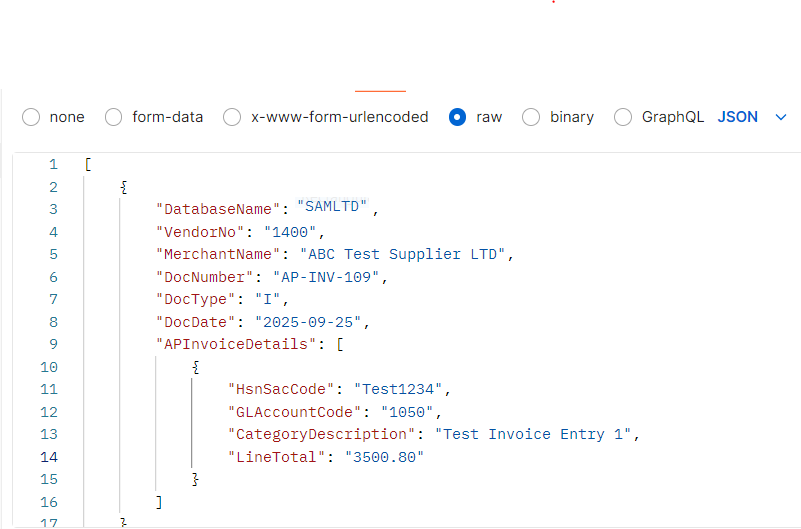The height and width of the screenshot is (529, 801).
Task: Switch body type to binary
Action: pyautogui.click(x=532, y=117)
